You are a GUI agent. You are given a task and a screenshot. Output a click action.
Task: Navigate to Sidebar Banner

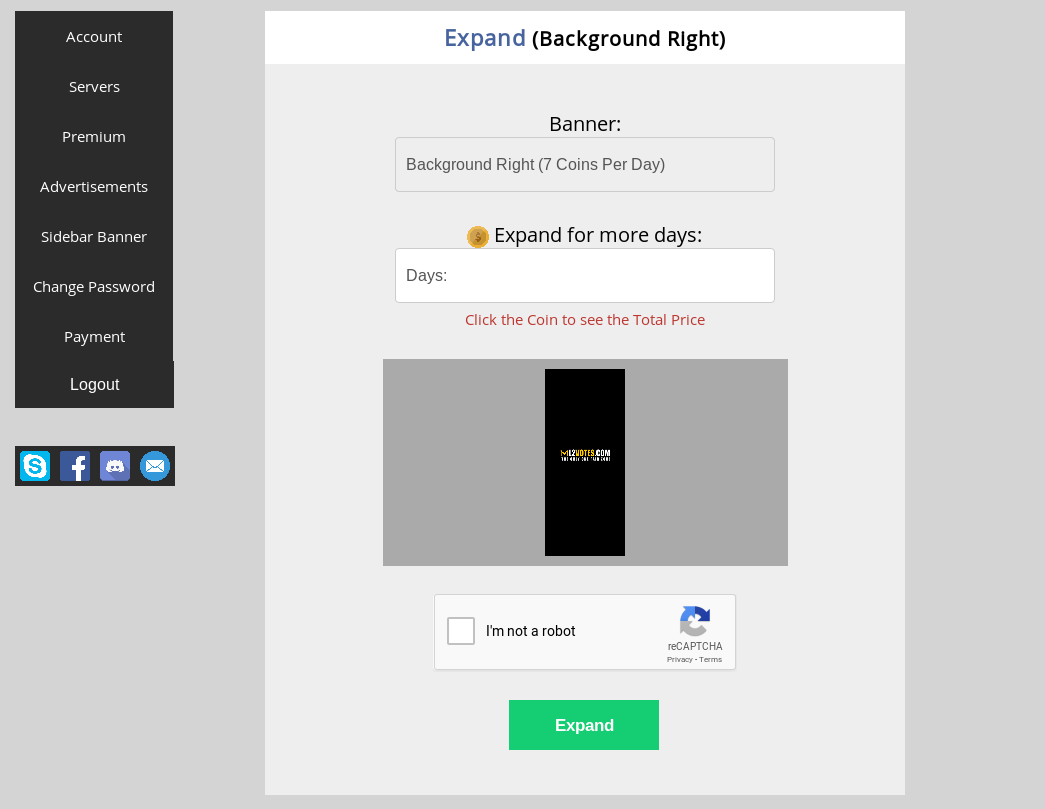click(94, 237)
